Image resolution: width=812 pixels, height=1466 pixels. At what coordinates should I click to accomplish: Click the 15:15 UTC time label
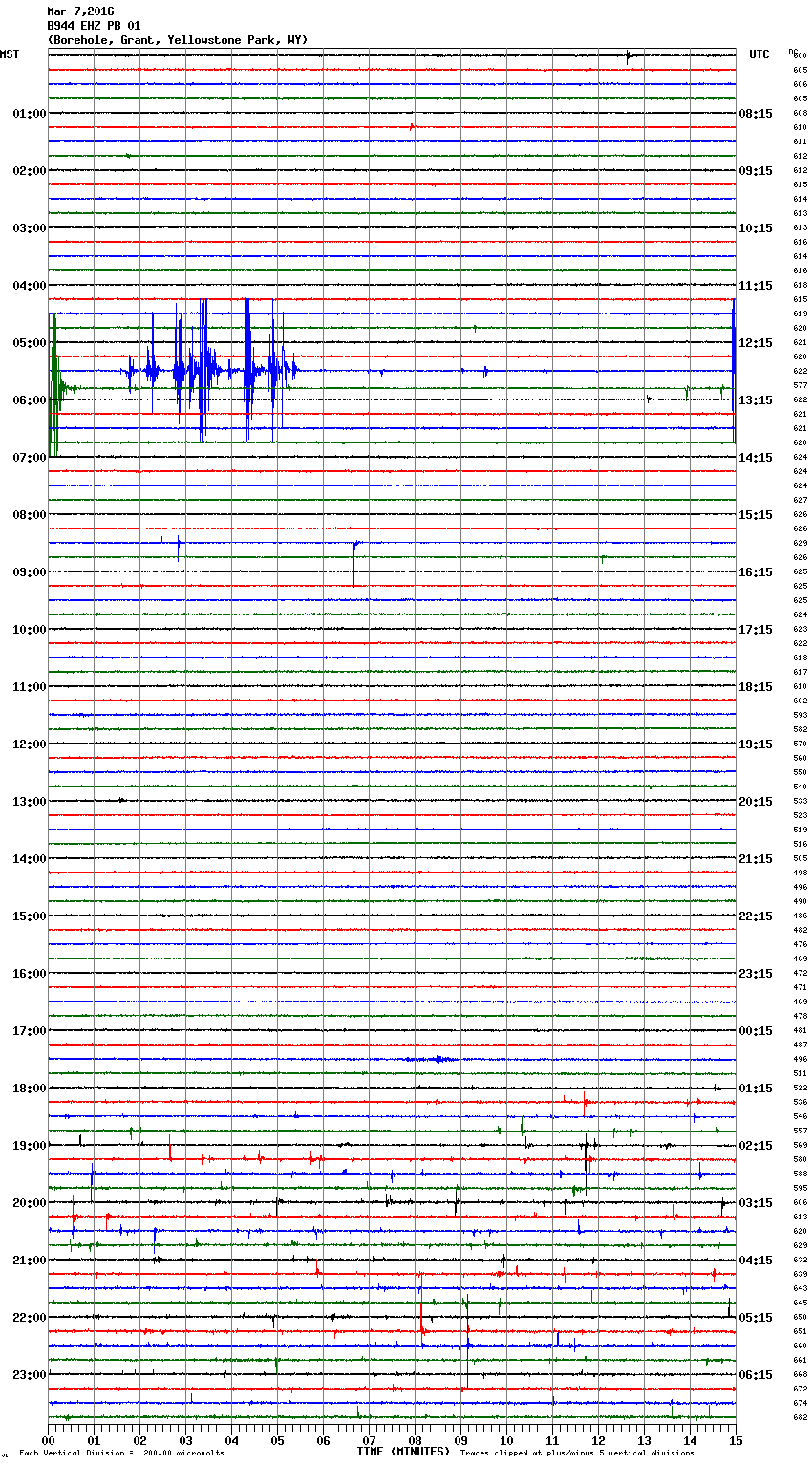[x=756, y=515]
